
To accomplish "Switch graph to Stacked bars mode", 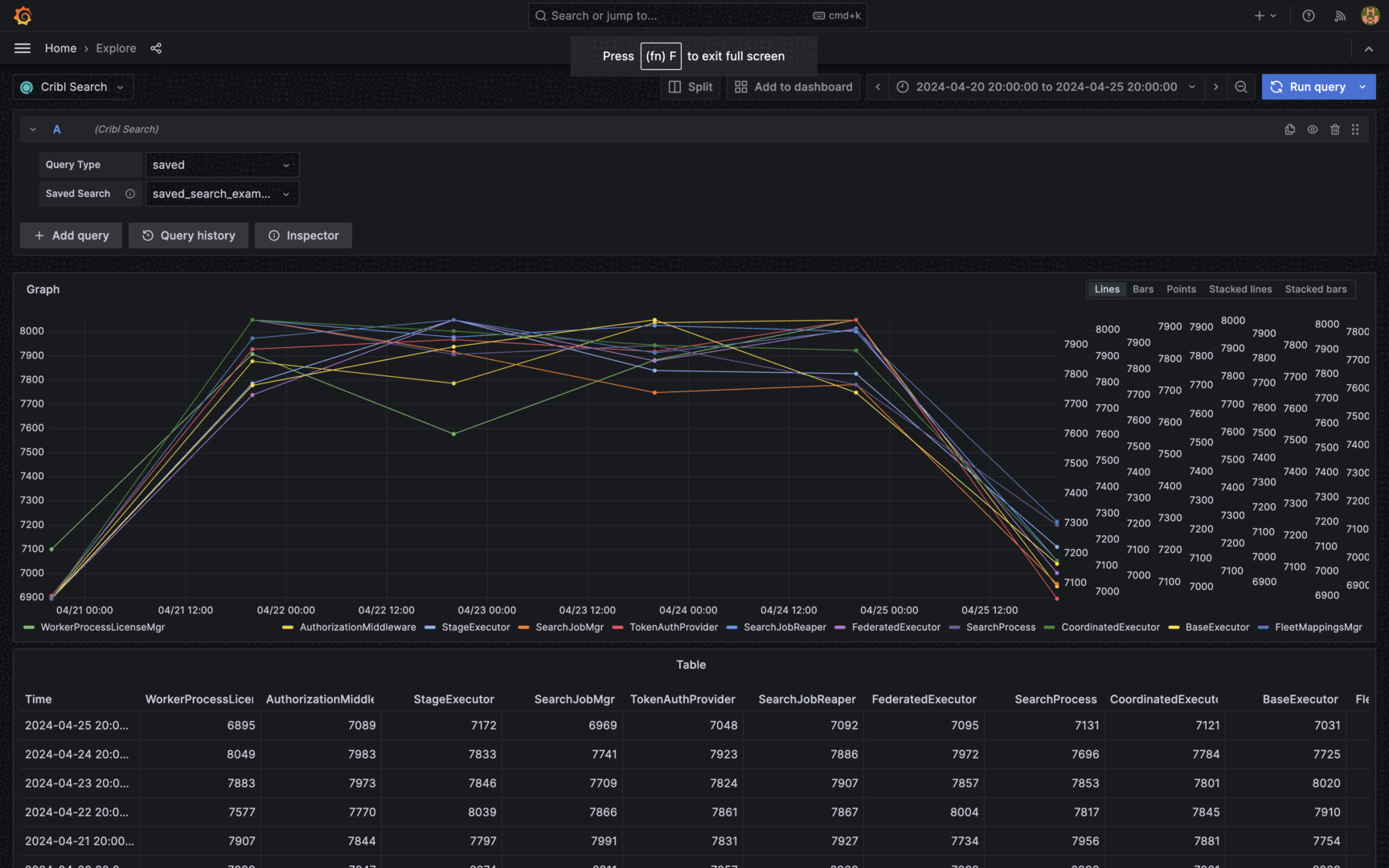I will tap(1316, 289).
